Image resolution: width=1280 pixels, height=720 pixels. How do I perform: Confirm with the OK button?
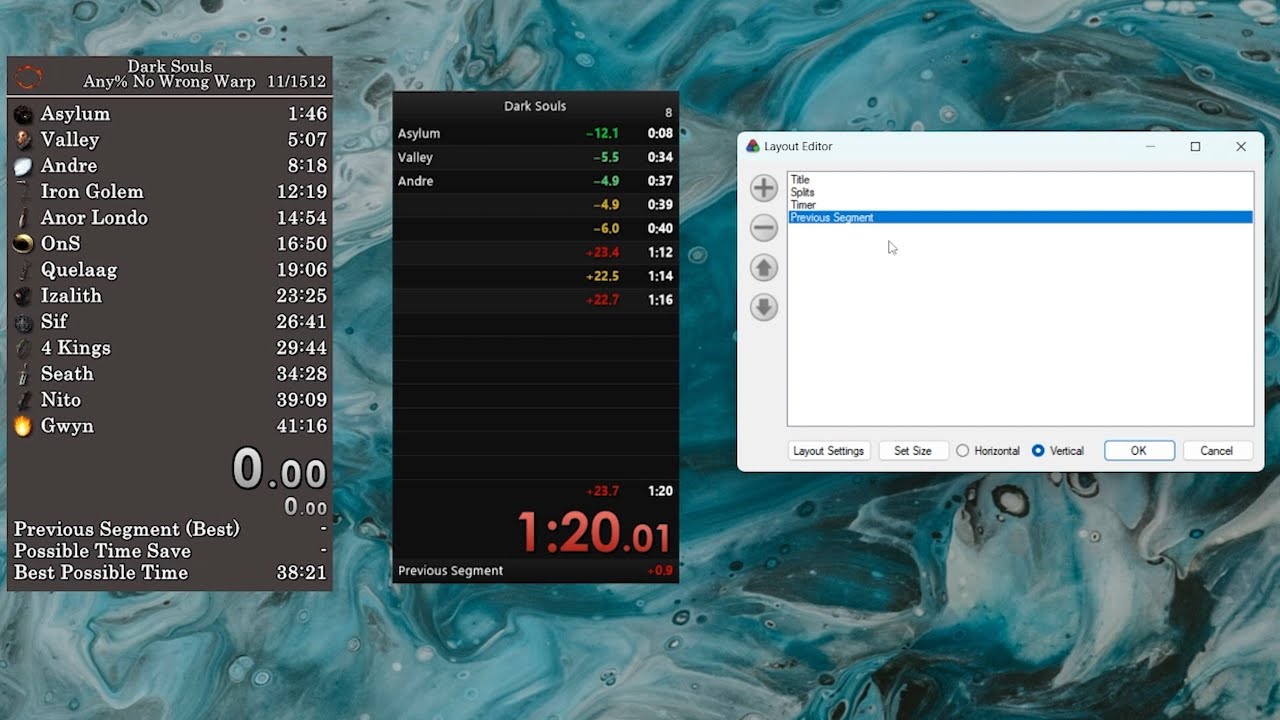click(1139, 451)
